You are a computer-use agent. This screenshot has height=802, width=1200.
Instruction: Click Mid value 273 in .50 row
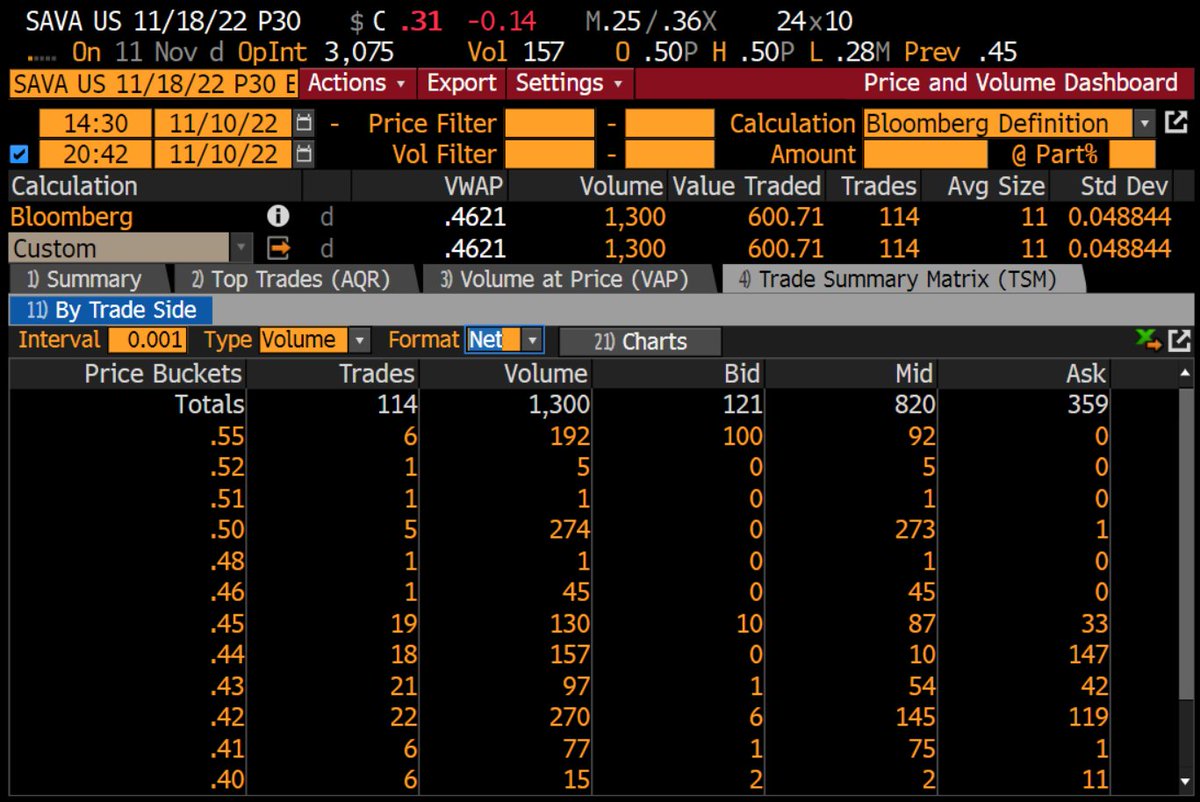[x=914, y=529]
